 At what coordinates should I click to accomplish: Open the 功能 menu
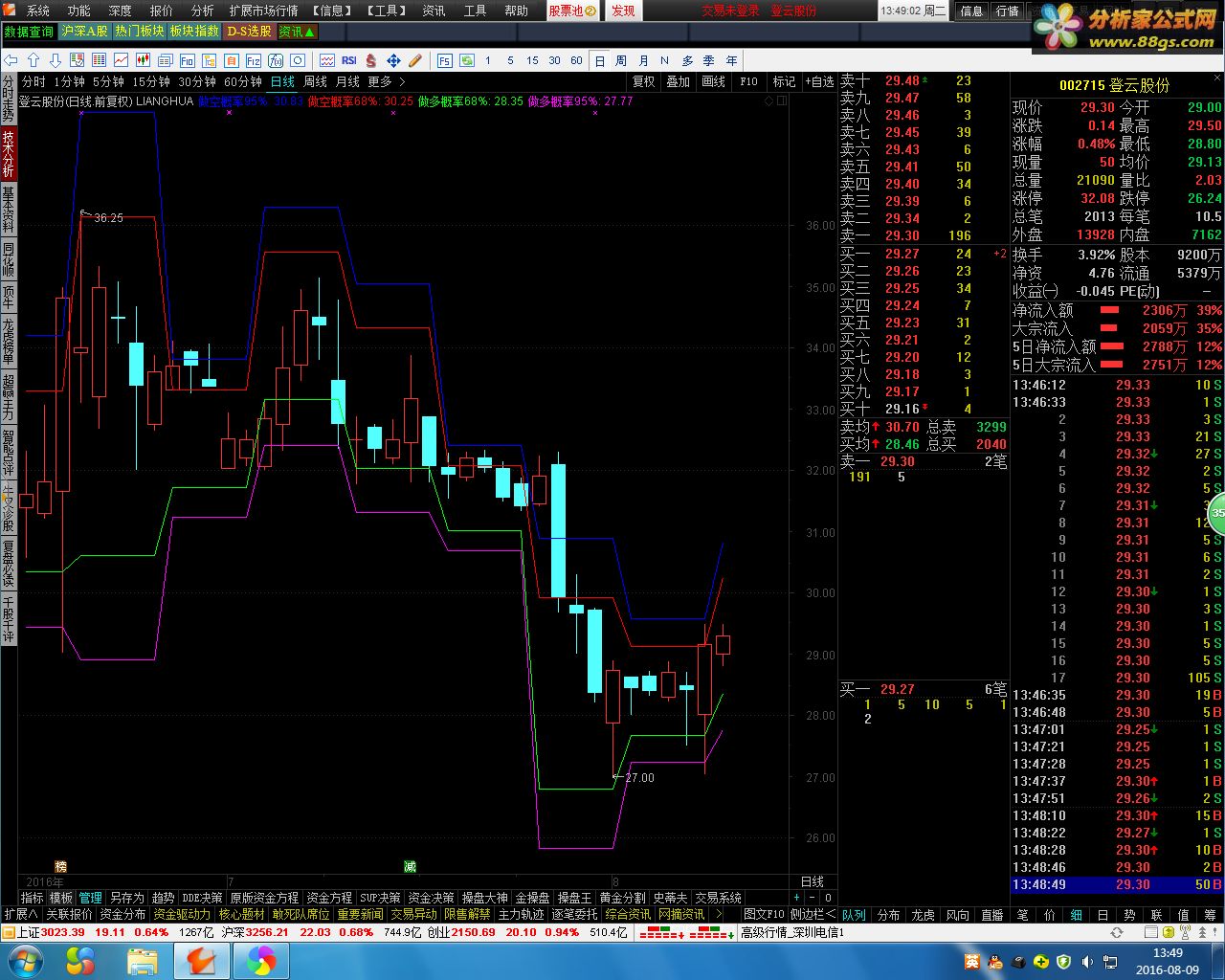[78, 11]
